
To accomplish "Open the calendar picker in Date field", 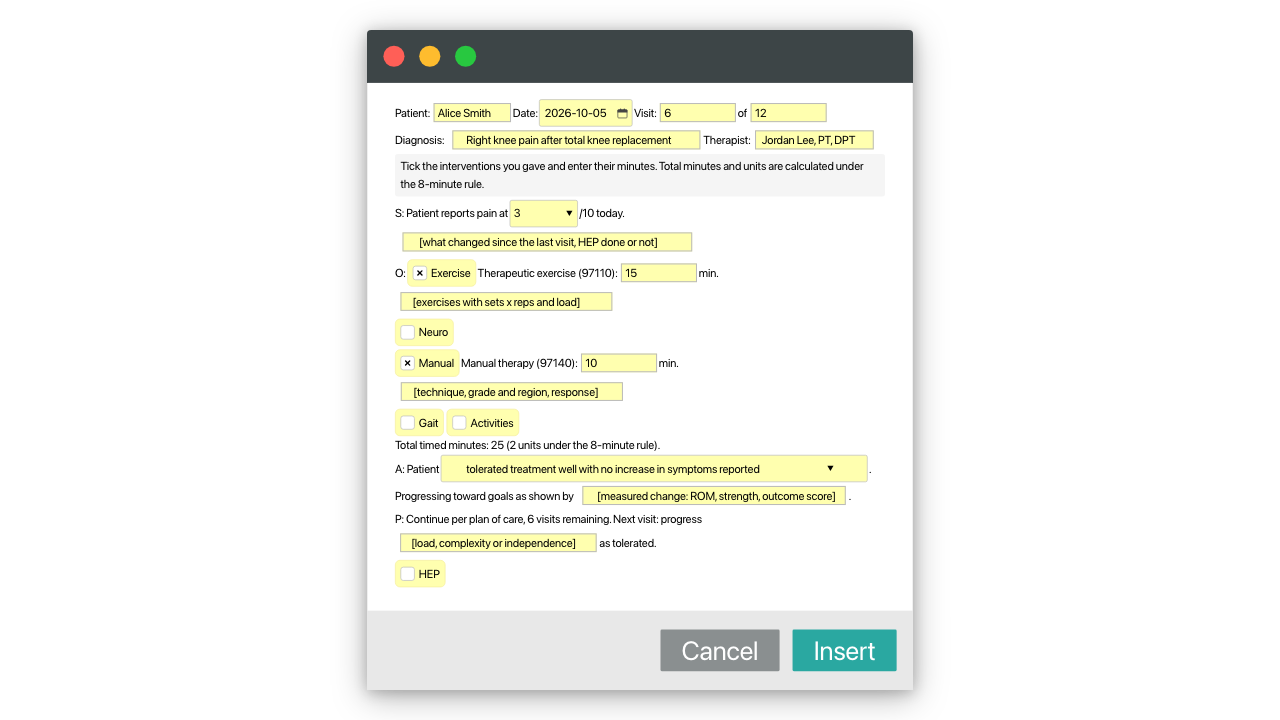I will click(622, 113).
